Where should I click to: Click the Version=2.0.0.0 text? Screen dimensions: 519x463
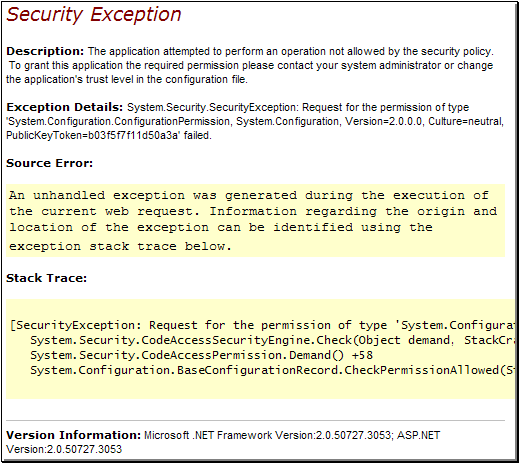tap(384, 121)
